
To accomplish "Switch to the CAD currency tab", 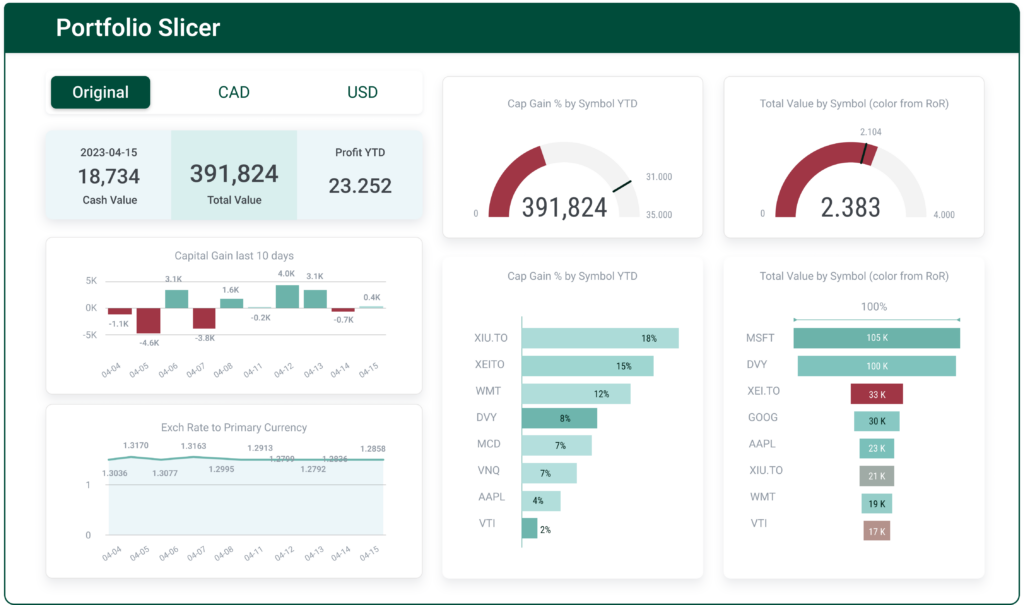I will tap(234, 92).
